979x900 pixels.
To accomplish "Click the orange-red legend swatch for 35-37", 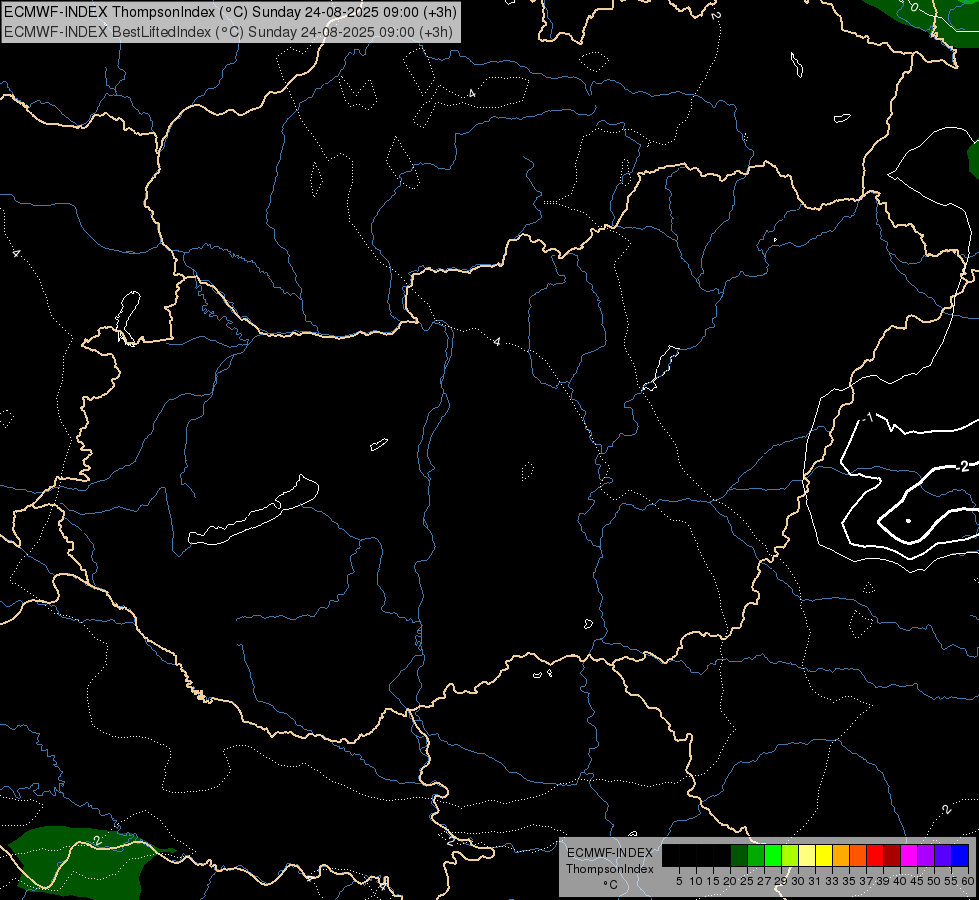I will (858, 855).
